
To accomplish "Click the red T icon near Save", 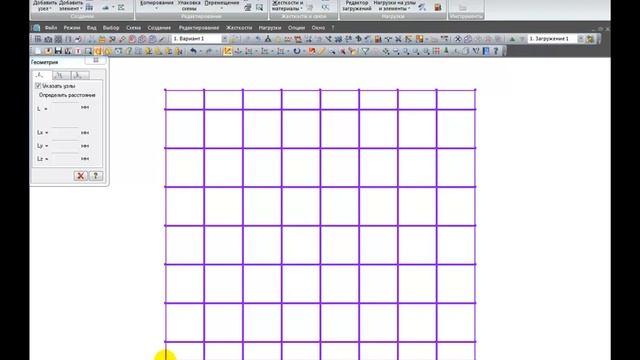I will (x=78, y=51).
